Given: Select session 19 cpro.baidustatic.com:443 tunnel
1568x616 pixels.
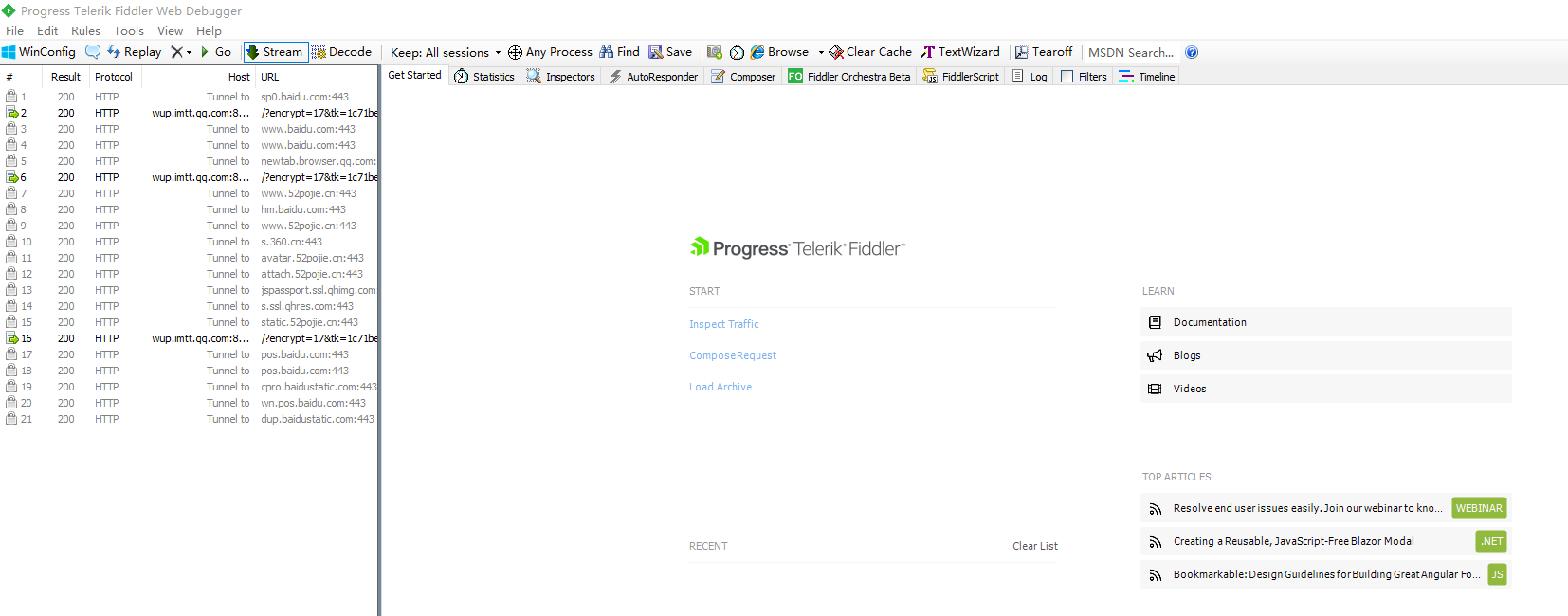Looking at the screenshot, I should coord(190,387).
